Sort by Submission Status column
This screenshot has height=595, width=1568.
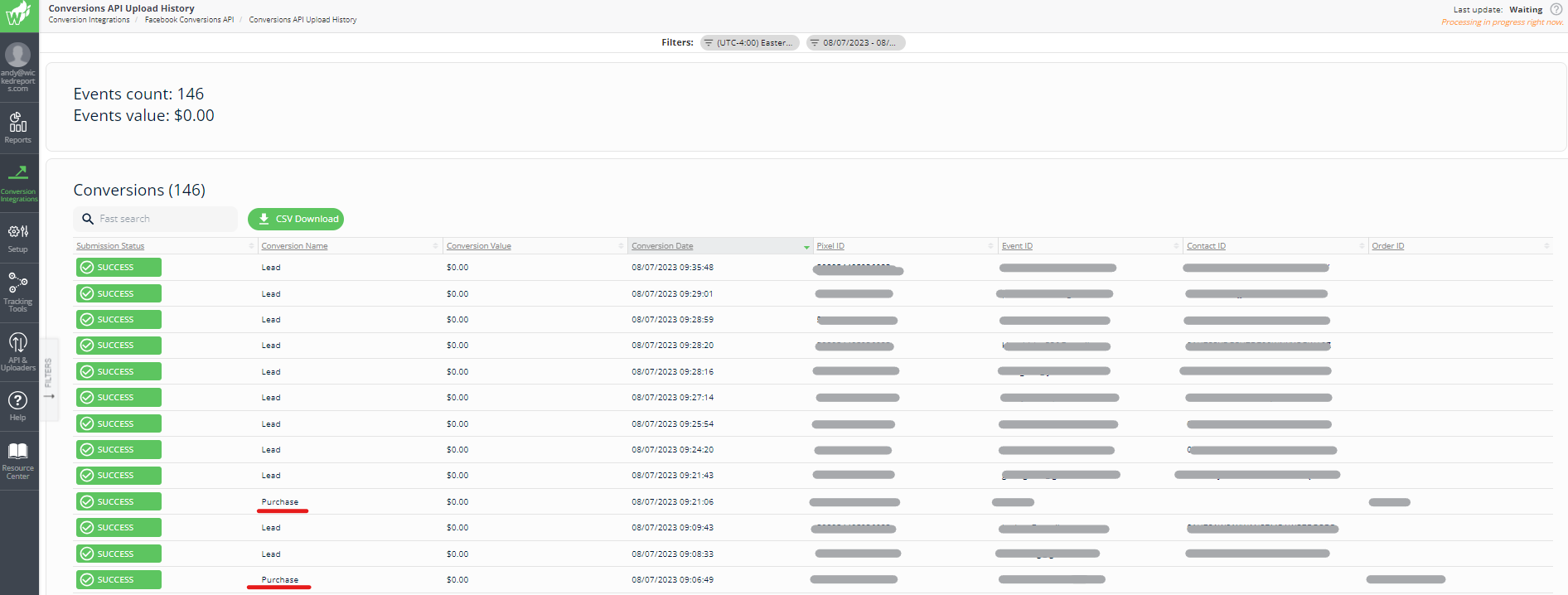pos(110,246)
